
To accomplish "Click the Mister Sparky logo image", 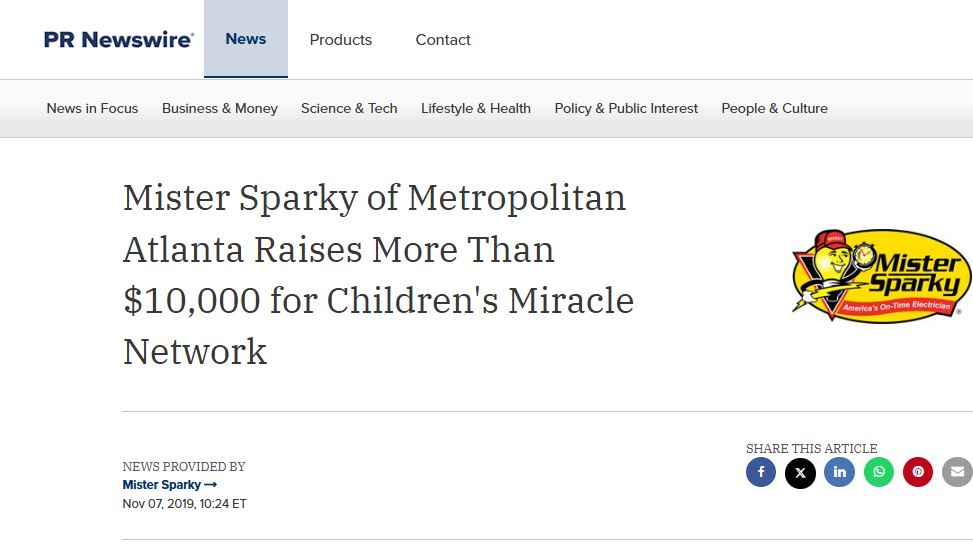I will coord(880,275).
